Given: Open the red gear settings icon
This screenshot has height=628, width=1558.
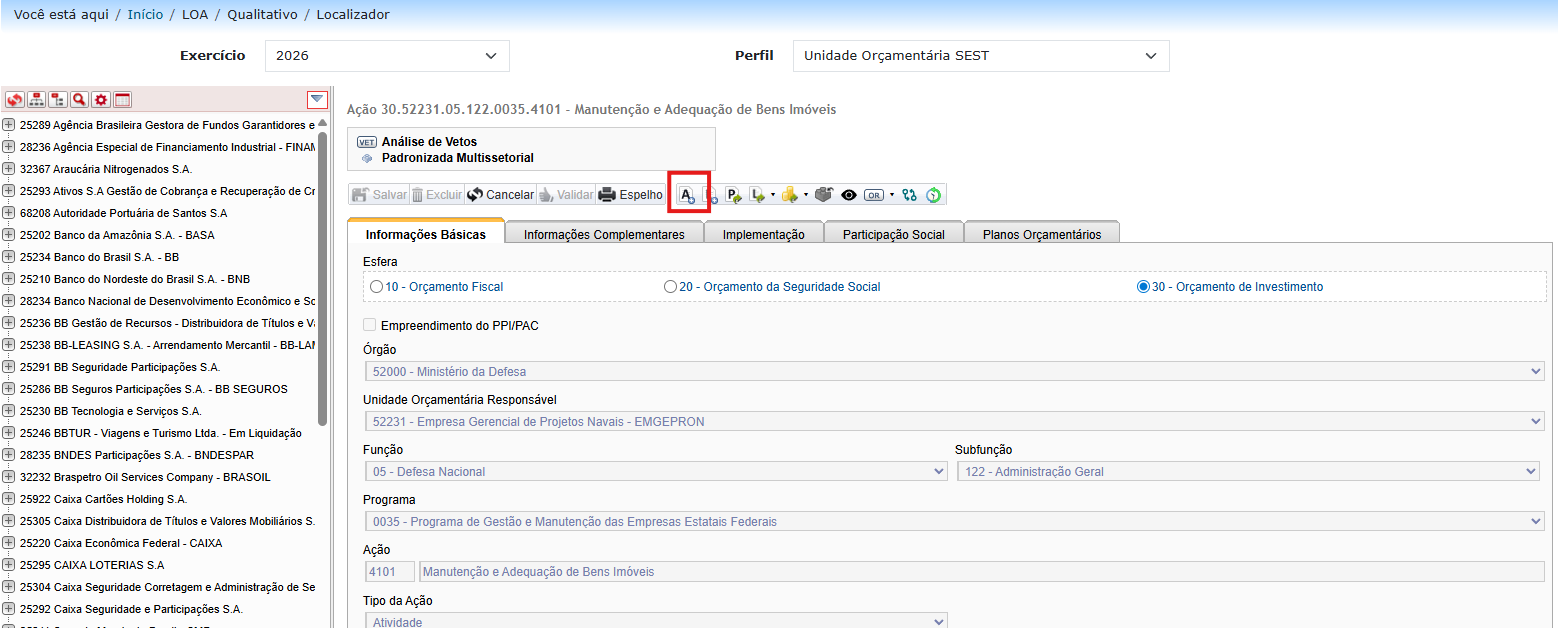Looking at the screenshot, I should (x=101, y=100).
